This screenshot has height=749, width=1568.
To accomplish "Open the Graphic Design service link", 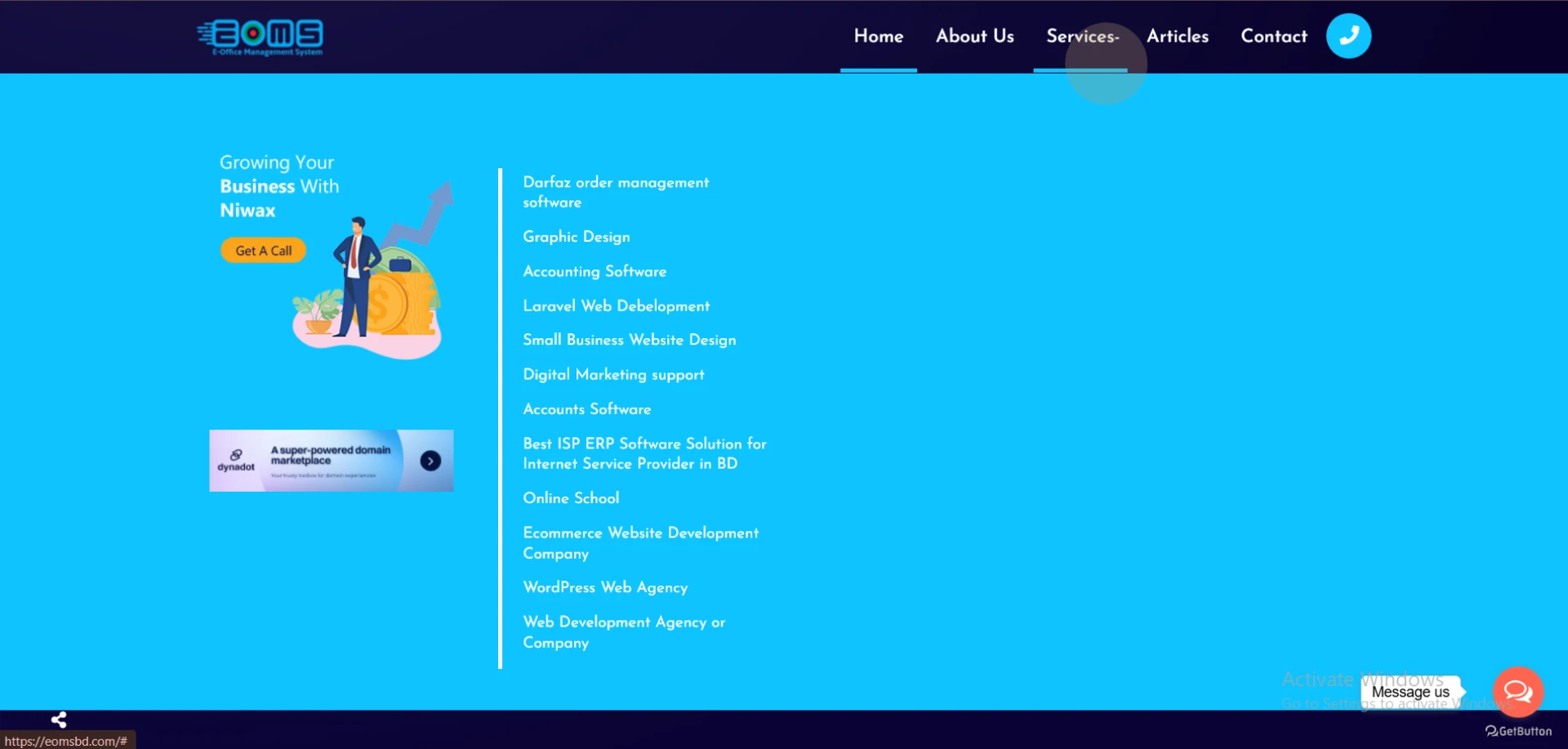I will 577,237.
